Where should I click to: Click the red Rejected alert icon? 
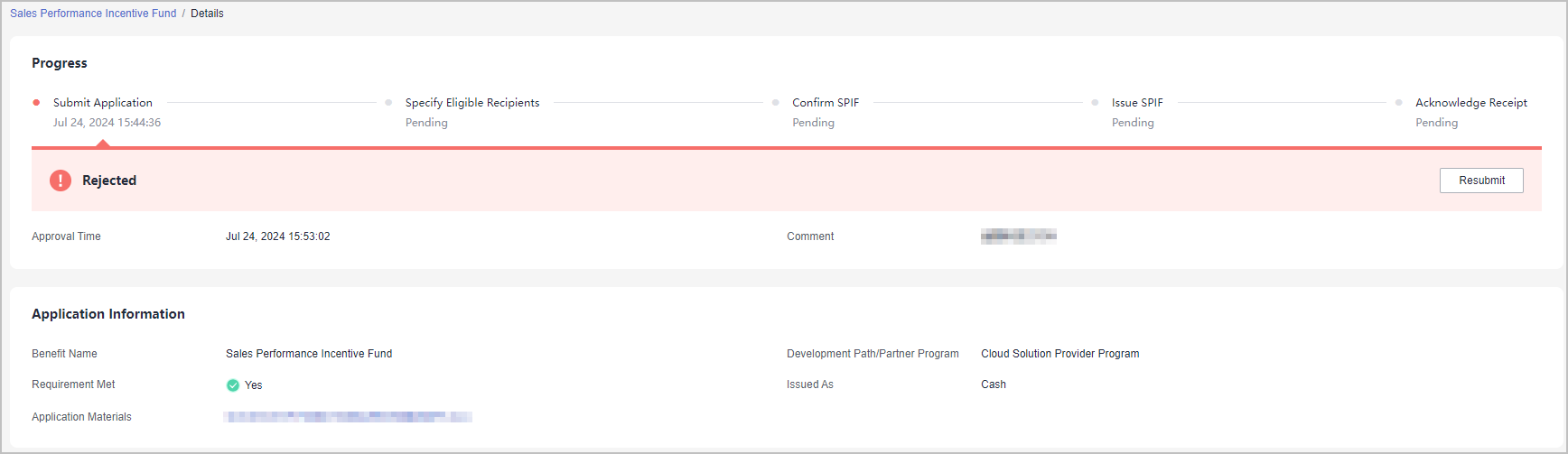61,181
